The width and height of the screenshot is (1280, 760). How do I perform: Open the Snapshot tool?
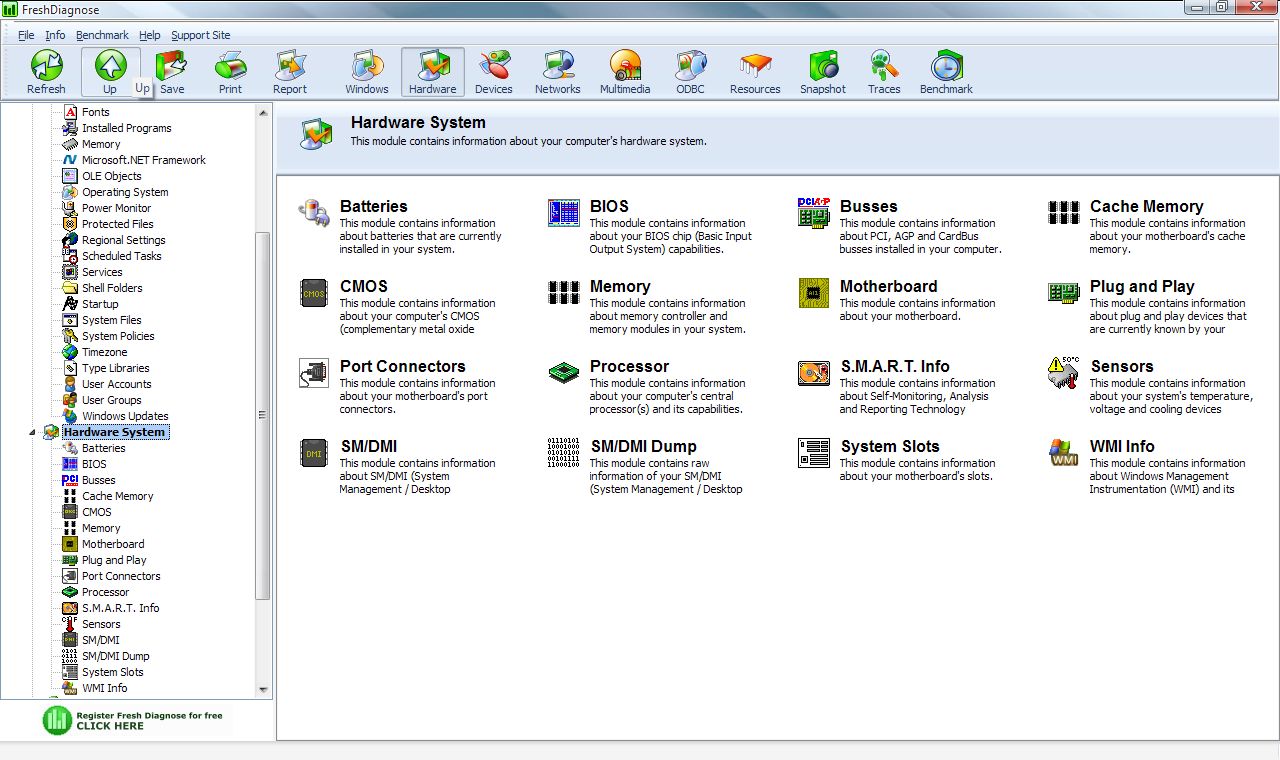823,72
